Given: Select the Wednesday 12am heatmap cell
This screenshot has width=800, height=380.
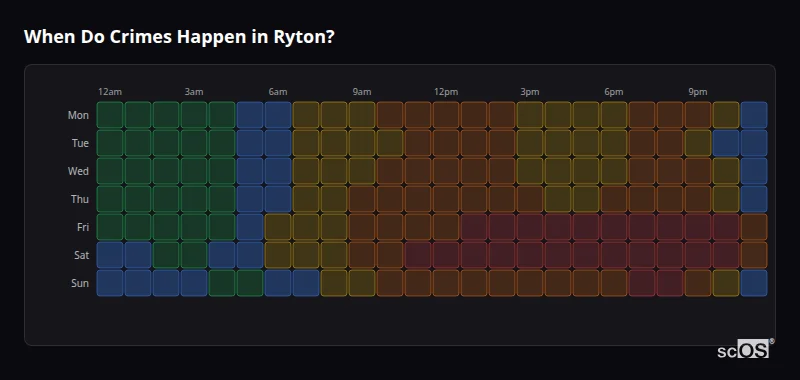Looking at the screenshot, I should pyautogui.click(x=110, y=171).
